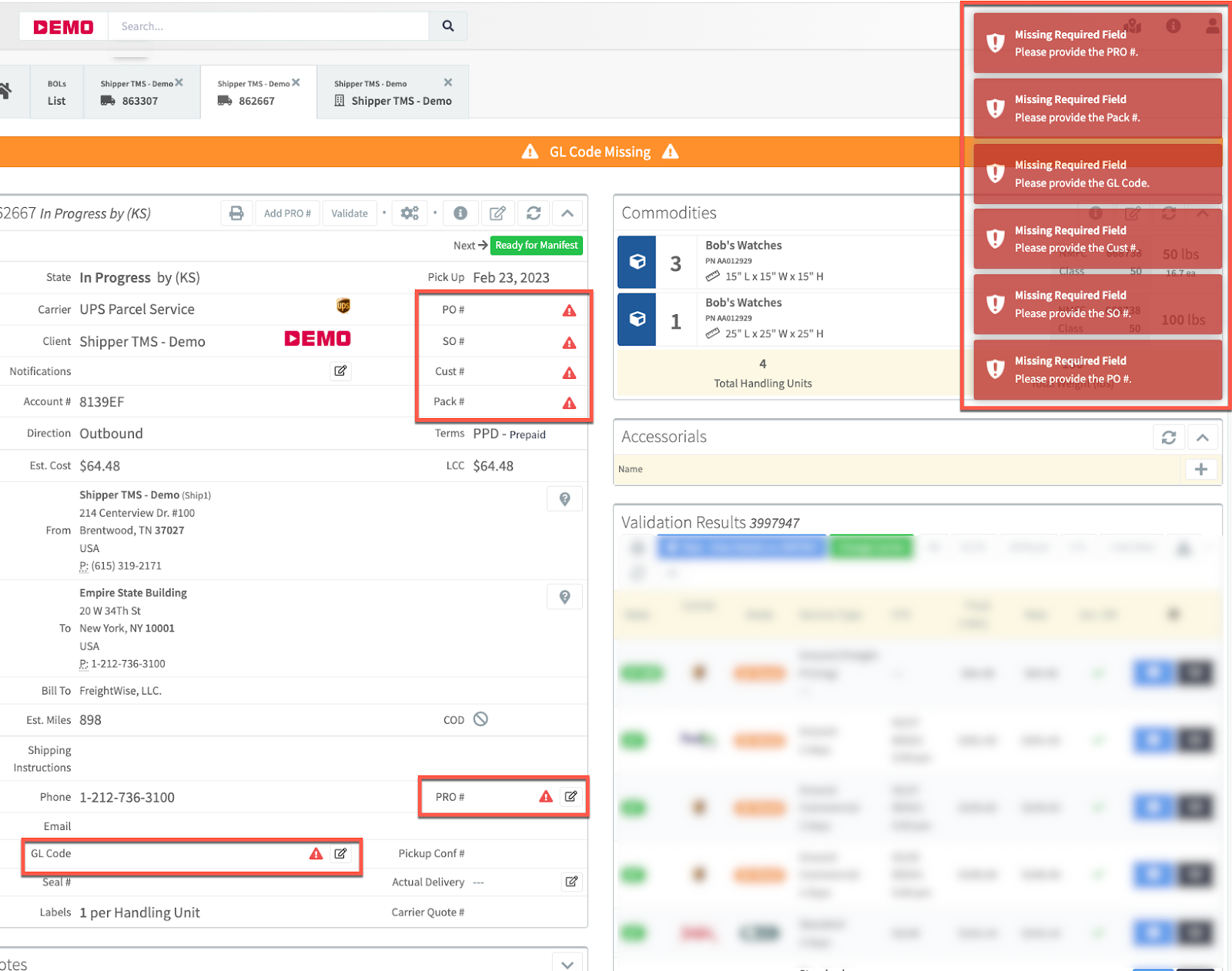Dismiss the 'Please provide the PO #' toast
1232x971 pixels.
click(1098, 370)
